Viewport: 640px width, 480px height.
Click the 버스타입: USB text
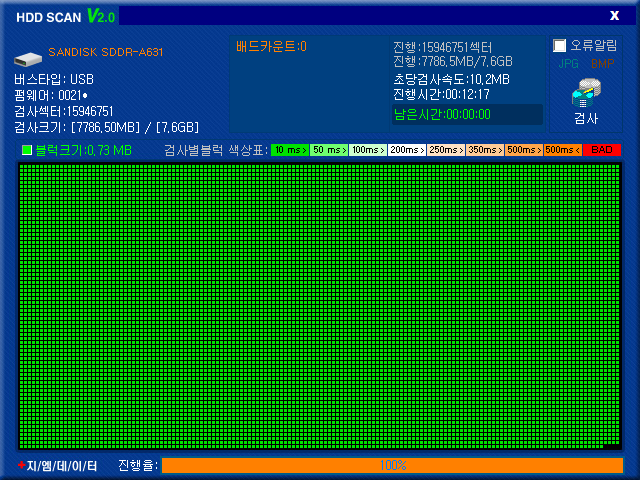click(x=54, y=79)
